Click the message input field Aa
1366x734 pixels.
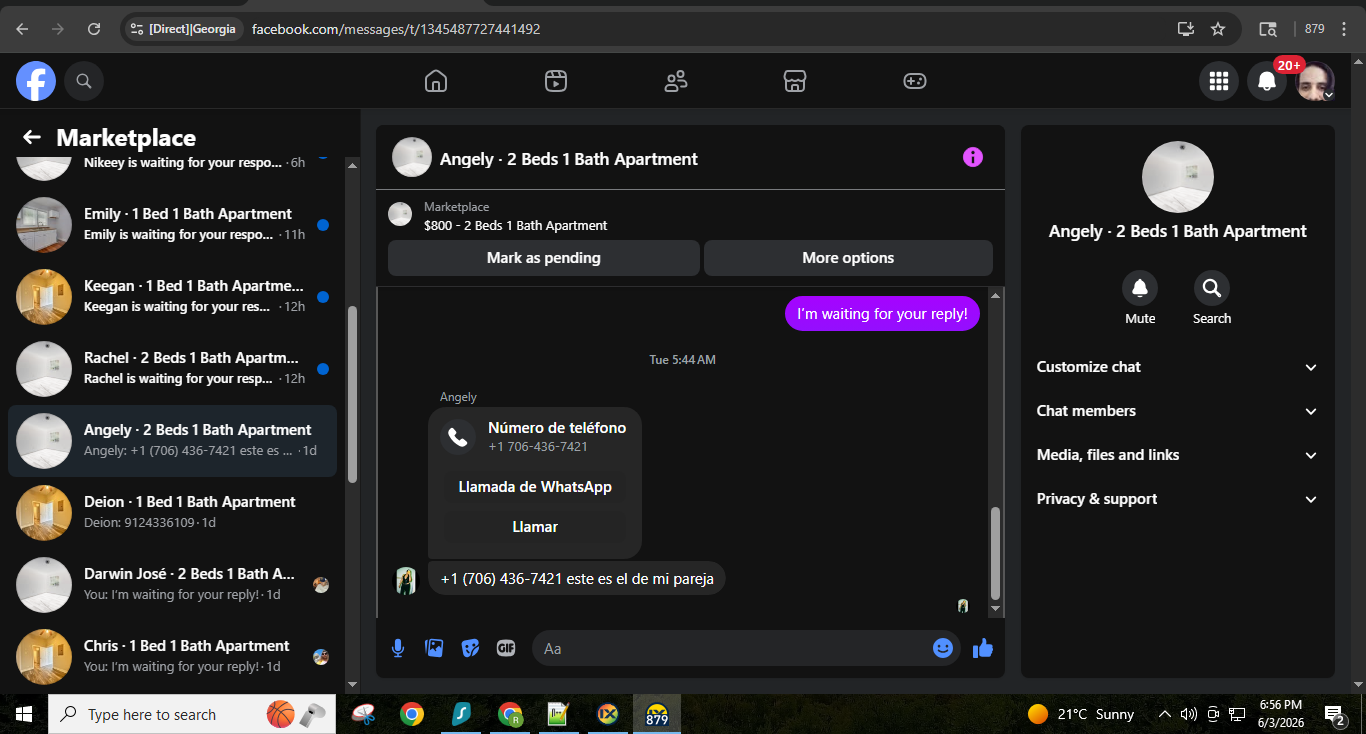[x=745, y=648]
